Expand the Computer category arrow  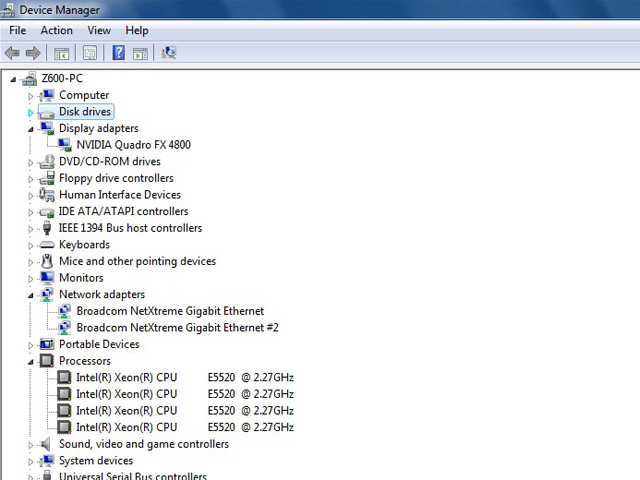click(x=31, y=96)
